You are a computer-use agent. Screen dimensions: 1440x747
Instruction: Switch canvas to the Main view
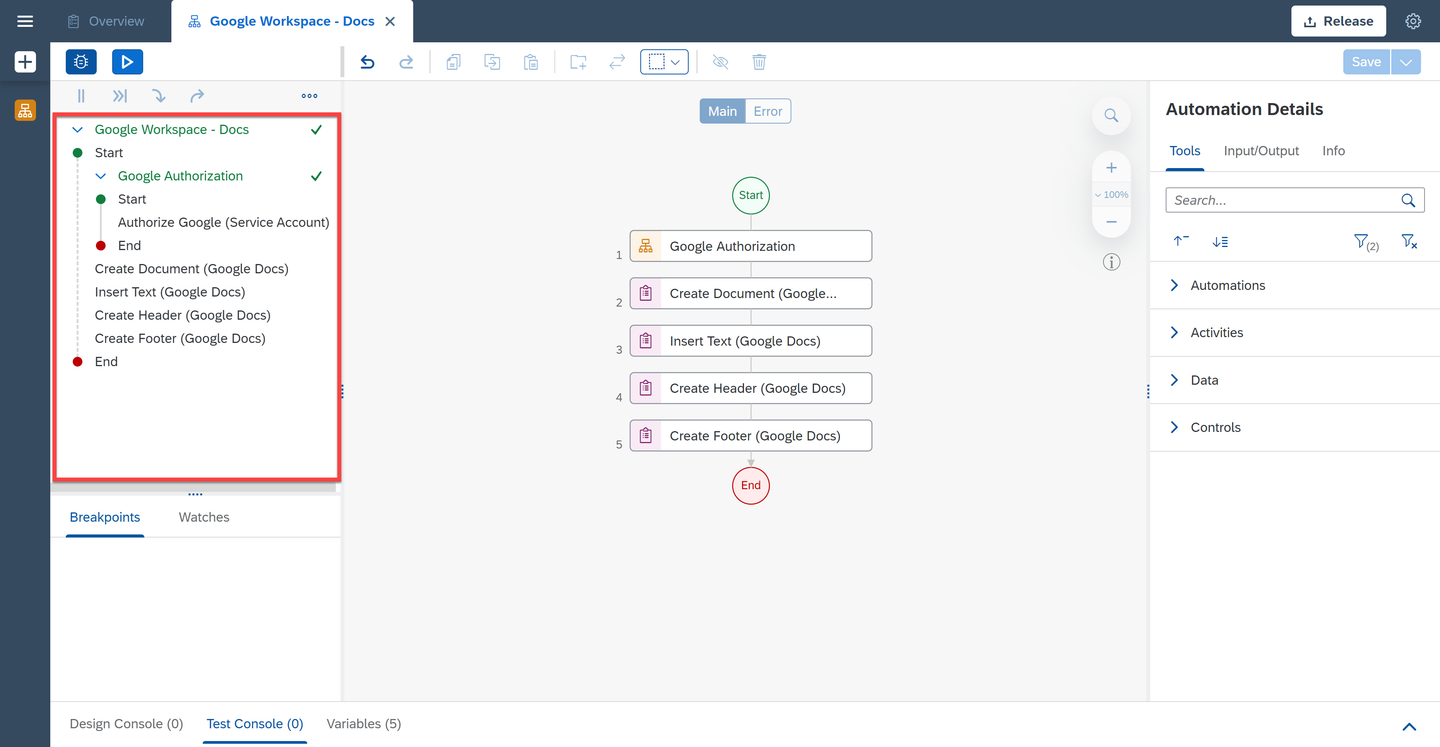[x=722, y=111]
